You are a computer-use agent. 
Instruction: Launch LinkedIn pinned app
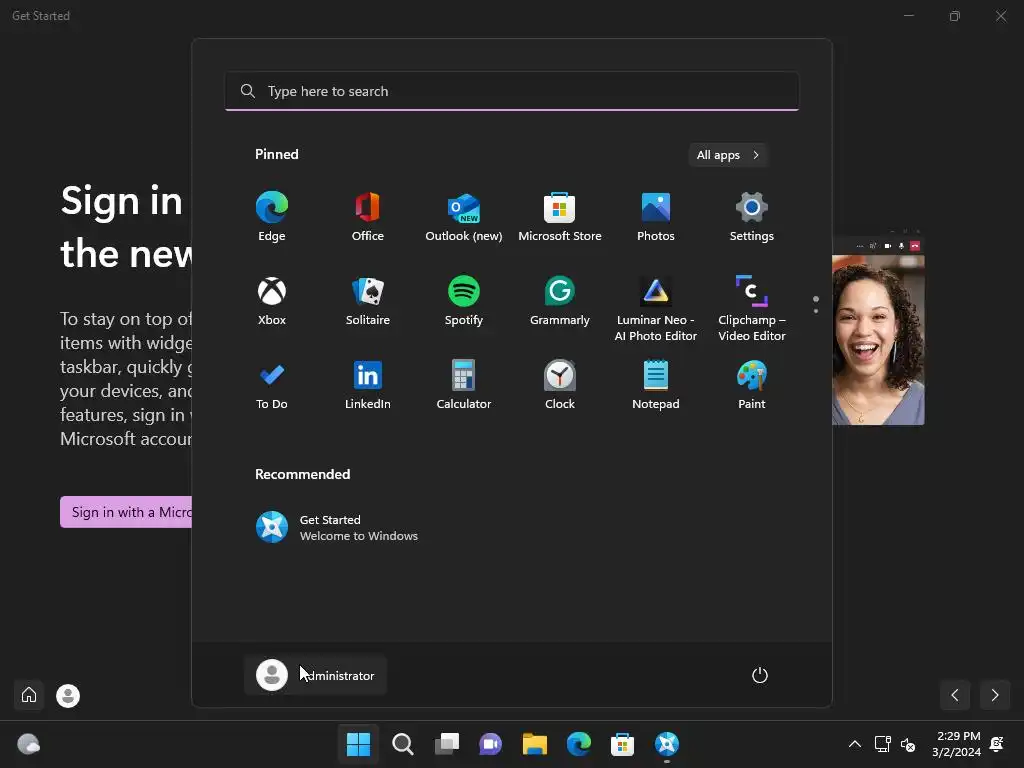click(x=368, y=385)
